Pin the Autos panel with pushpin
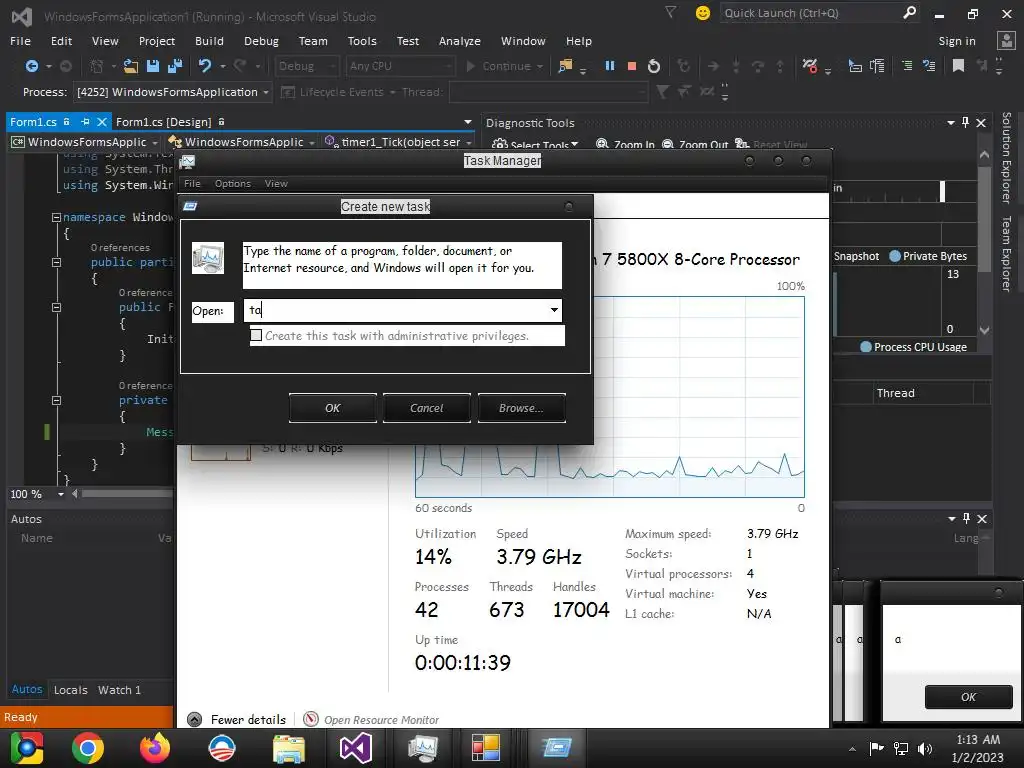Screen dimensions: 1024x768 click(967, 519)
